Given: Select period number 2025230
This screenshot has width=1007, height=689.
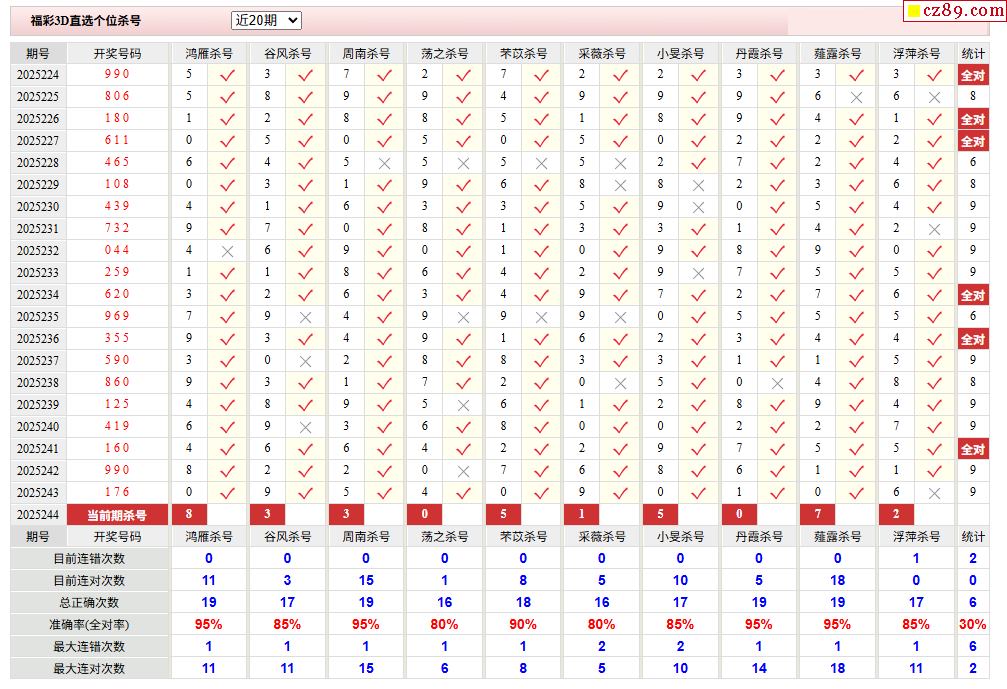Looking at the screenshot, I should pyautogui.click(x=38, y=207).
